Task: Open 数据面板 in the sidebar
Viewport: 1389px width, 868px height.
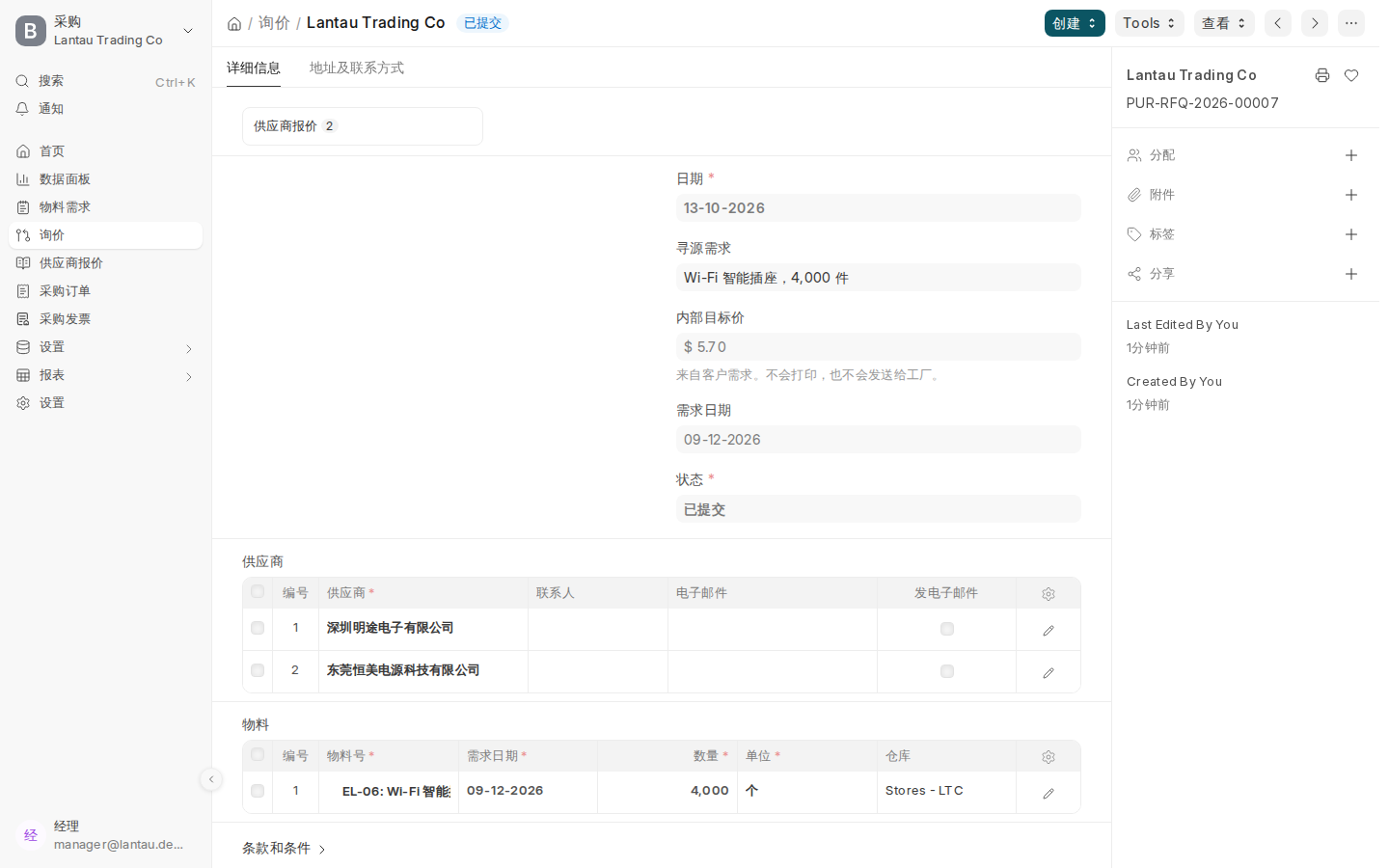Action: click(105, 179)
